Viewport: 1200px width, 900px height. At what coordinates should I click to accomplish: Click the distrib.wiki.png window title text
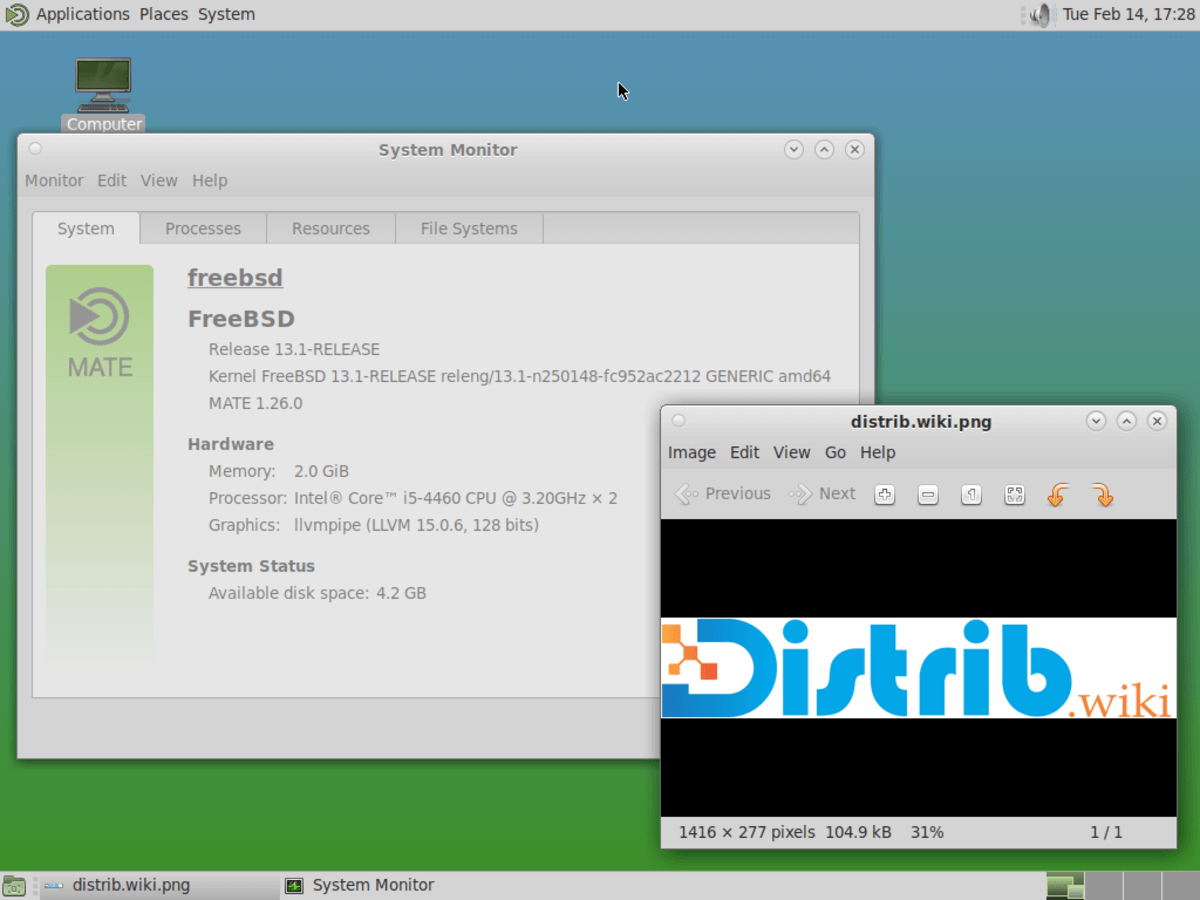(921, 422)
